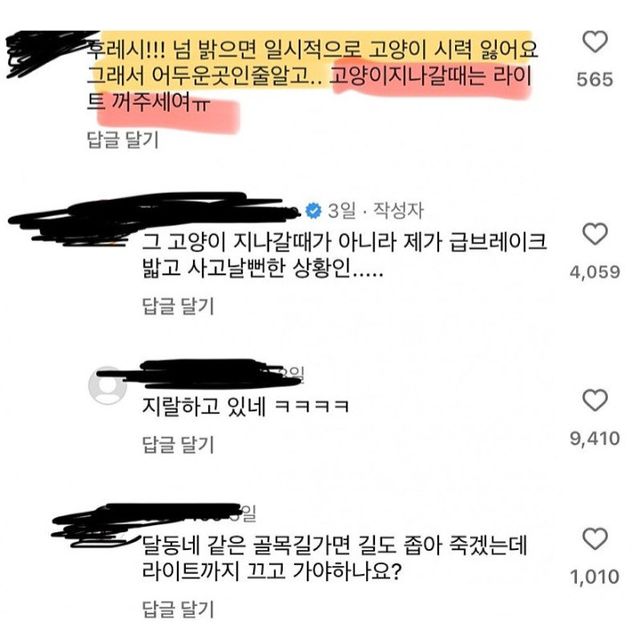Heart the '달동네 같은 골목길' comment
This screenshot has height=637, width=640.
(595, 539)
